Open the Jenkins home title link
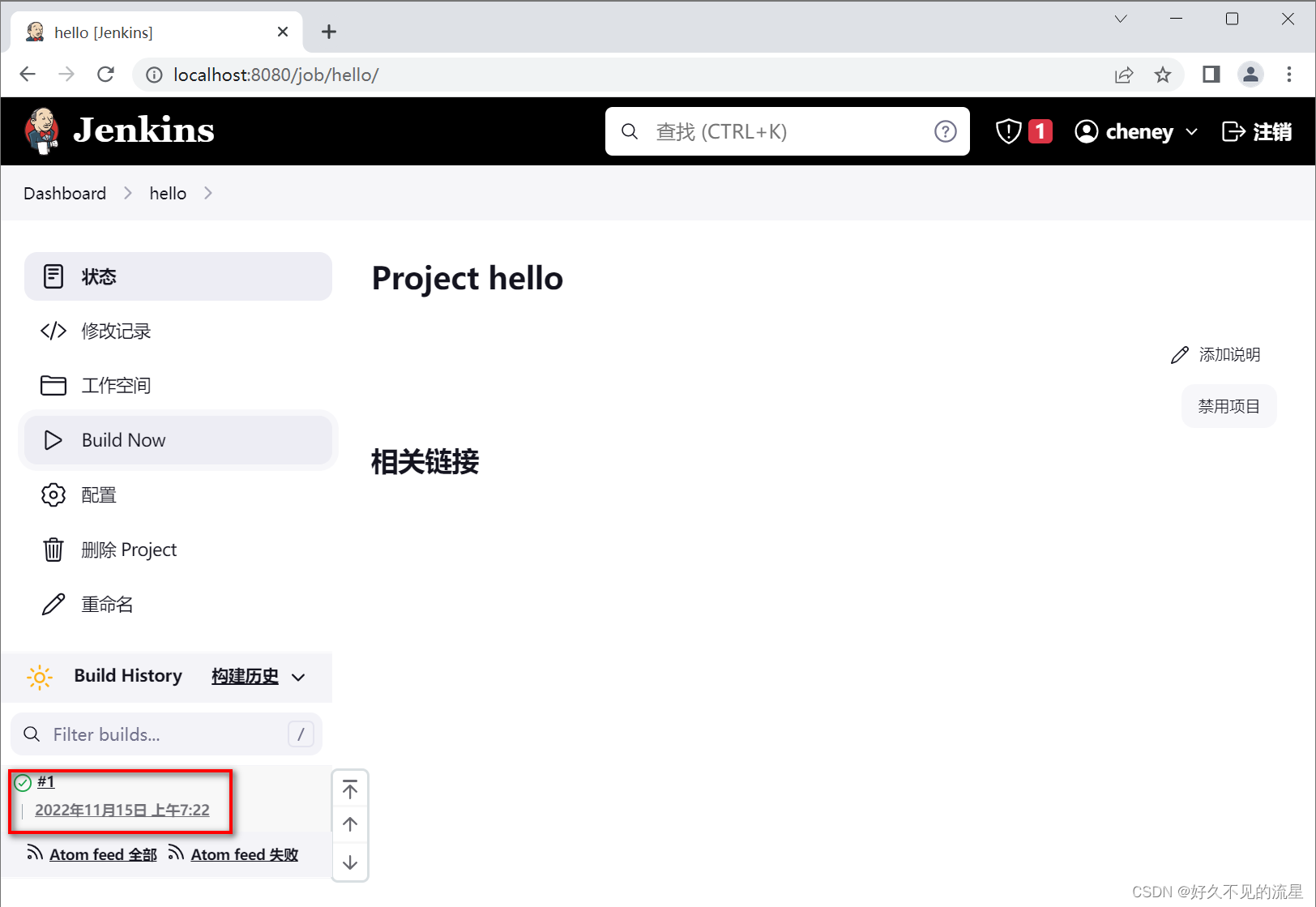1316x907 pixels. click(143, 130)
